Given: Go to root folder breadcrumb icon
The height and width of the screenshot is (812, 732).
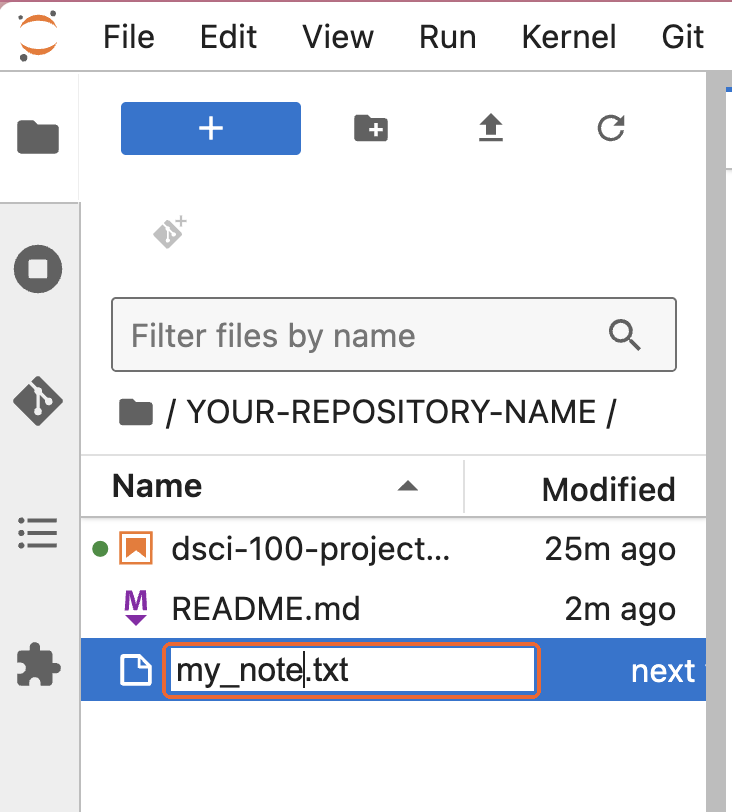Looking at the screenshot, I should click(x=136, y=412).
